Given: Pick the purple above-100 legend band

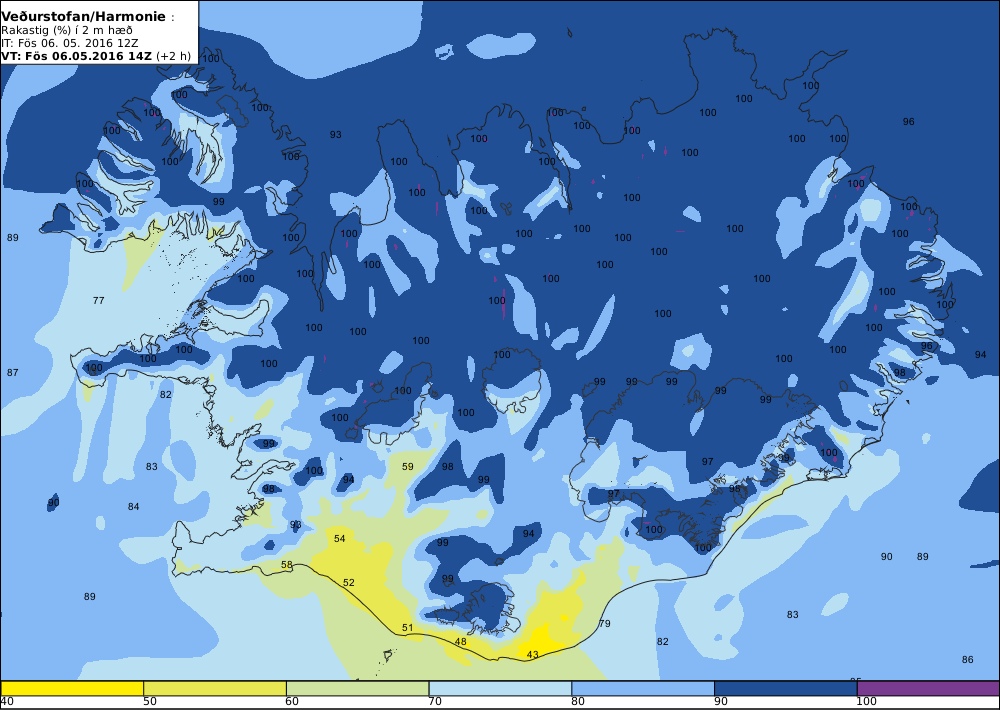Looking at the screenshot, I should (x=928, y=688).
